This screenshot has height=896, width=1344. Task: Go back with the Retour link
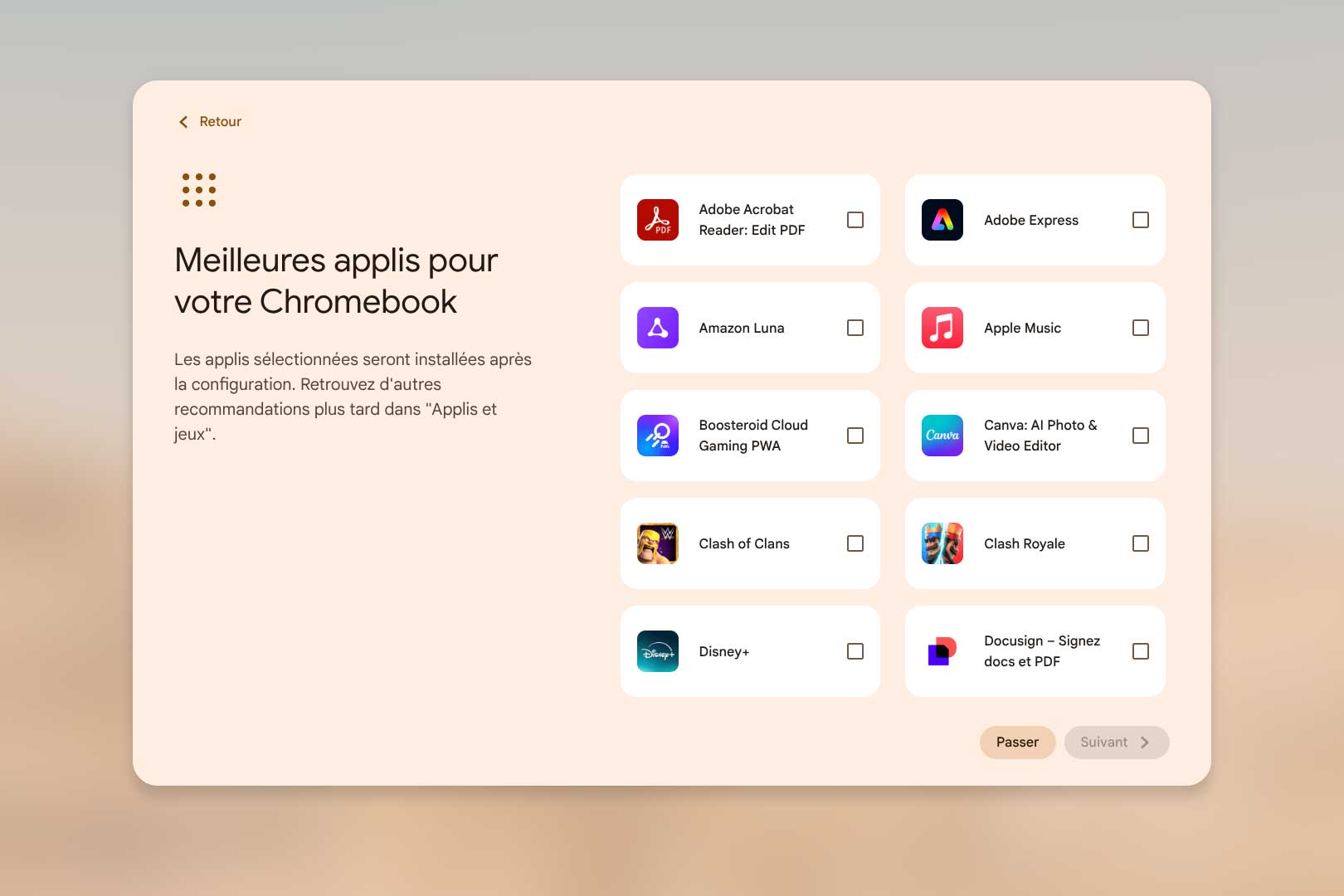click(x=210, y=122)
